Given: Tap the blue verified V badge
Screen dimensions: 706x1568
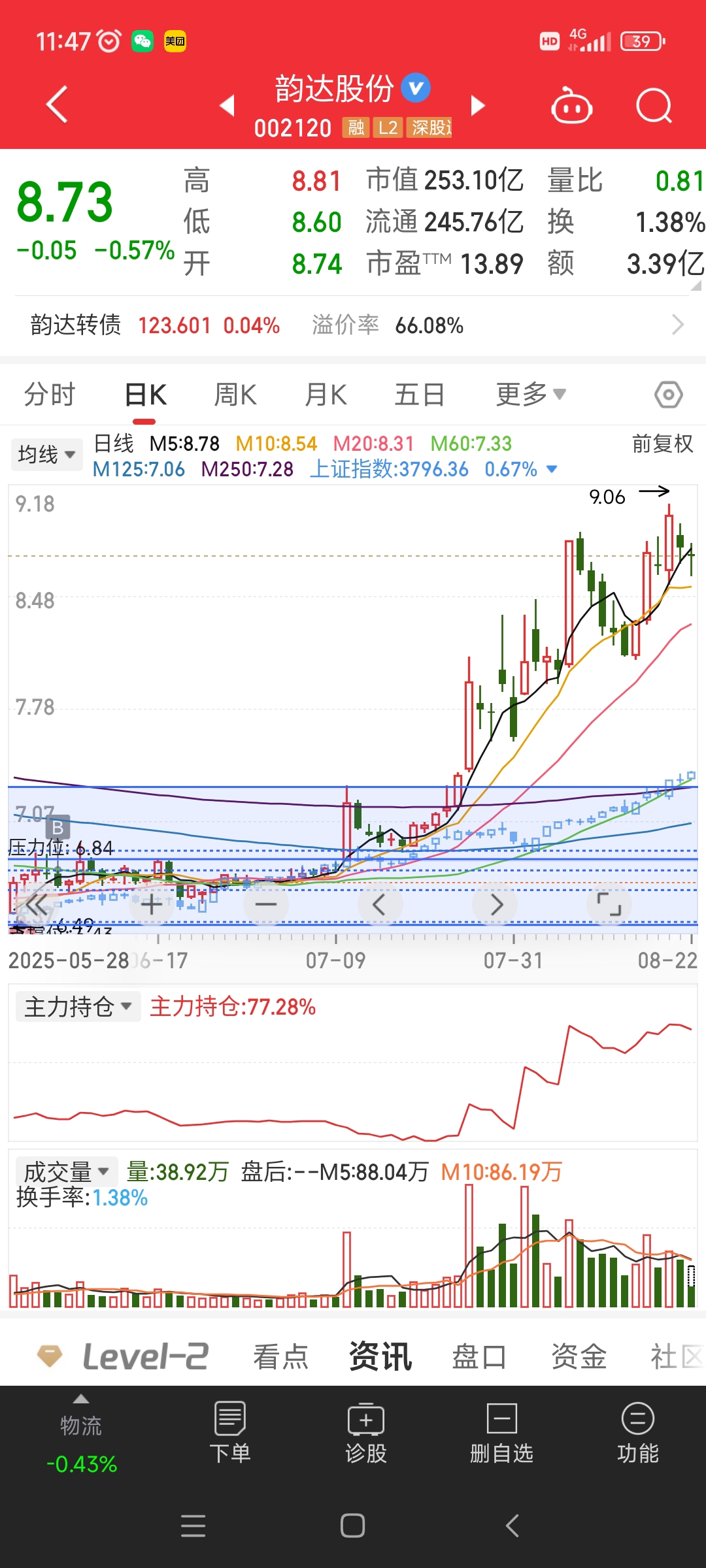Looking at the screenshot, I should point(416,88).
